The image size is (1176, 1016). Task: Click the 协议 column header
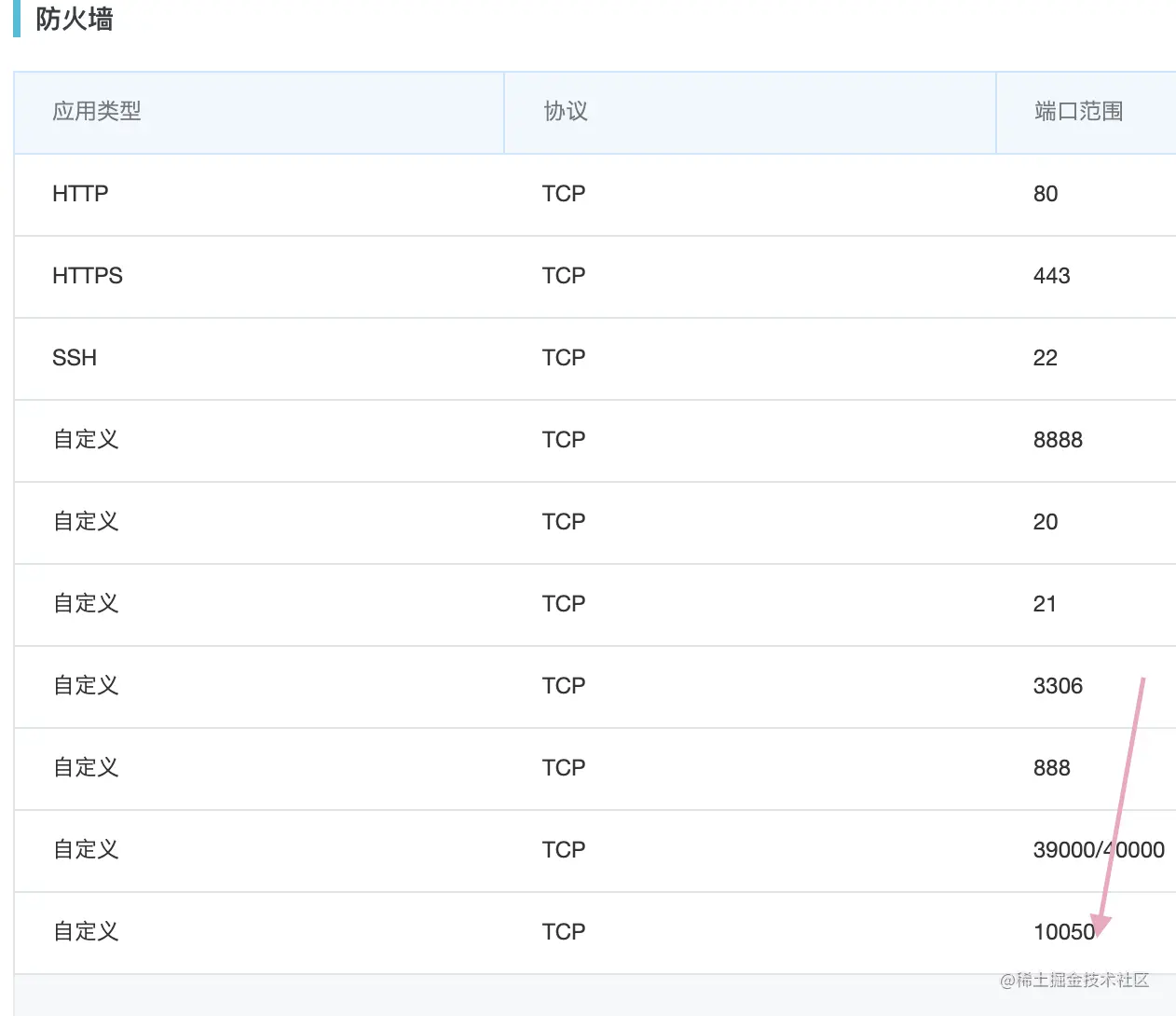pos(566,112)
